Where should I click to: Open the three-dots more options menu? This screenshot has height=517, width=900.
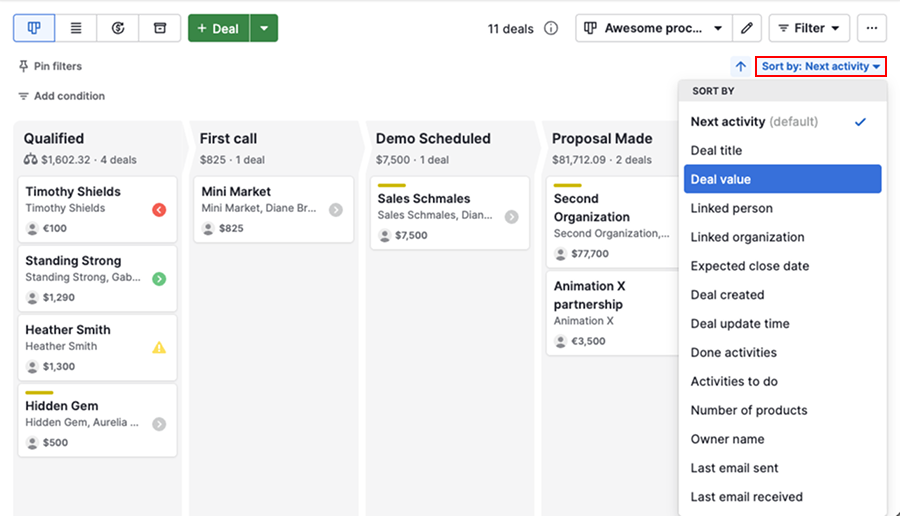click(872, 28)
